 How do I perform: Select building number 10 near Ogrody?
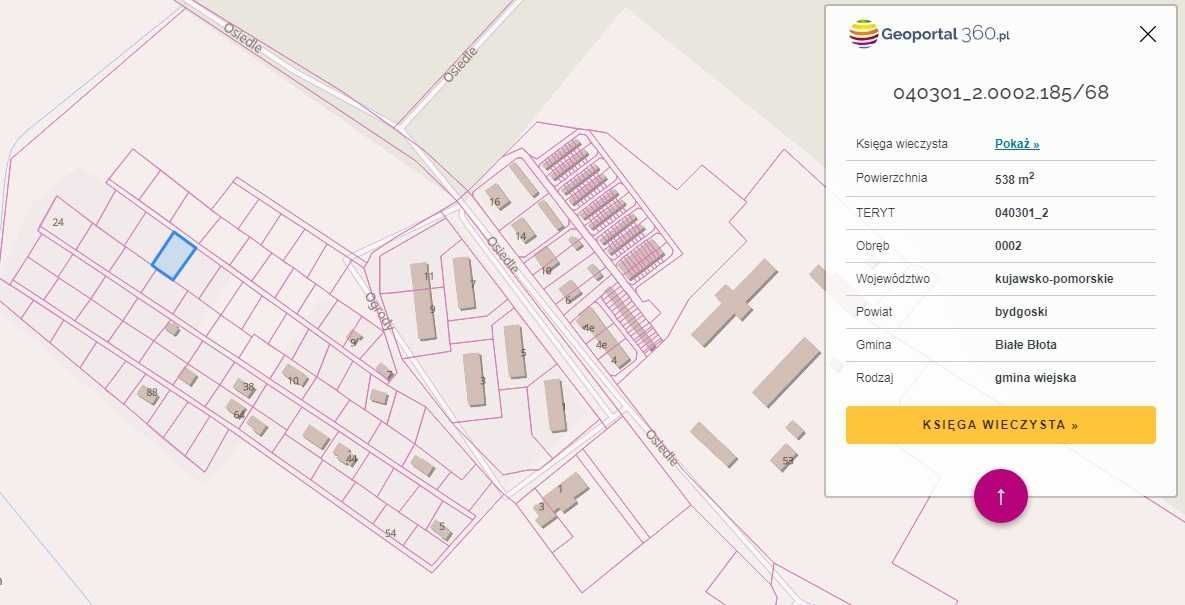click(x=295, y=377)
